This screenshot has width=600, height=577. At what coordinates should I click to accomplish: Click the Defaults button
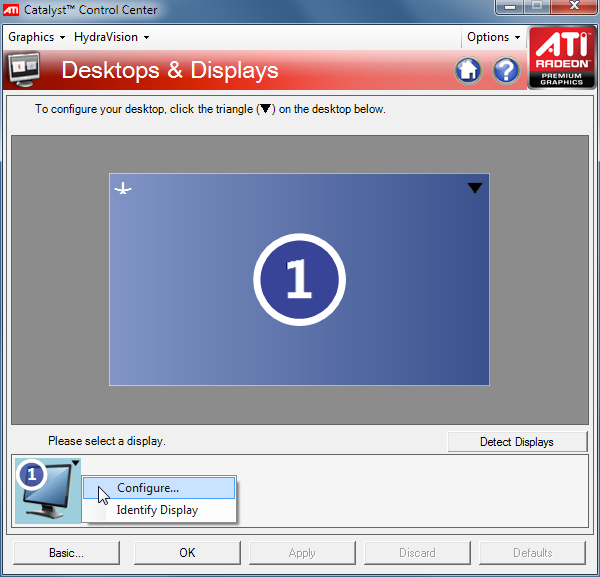(532, 553)
